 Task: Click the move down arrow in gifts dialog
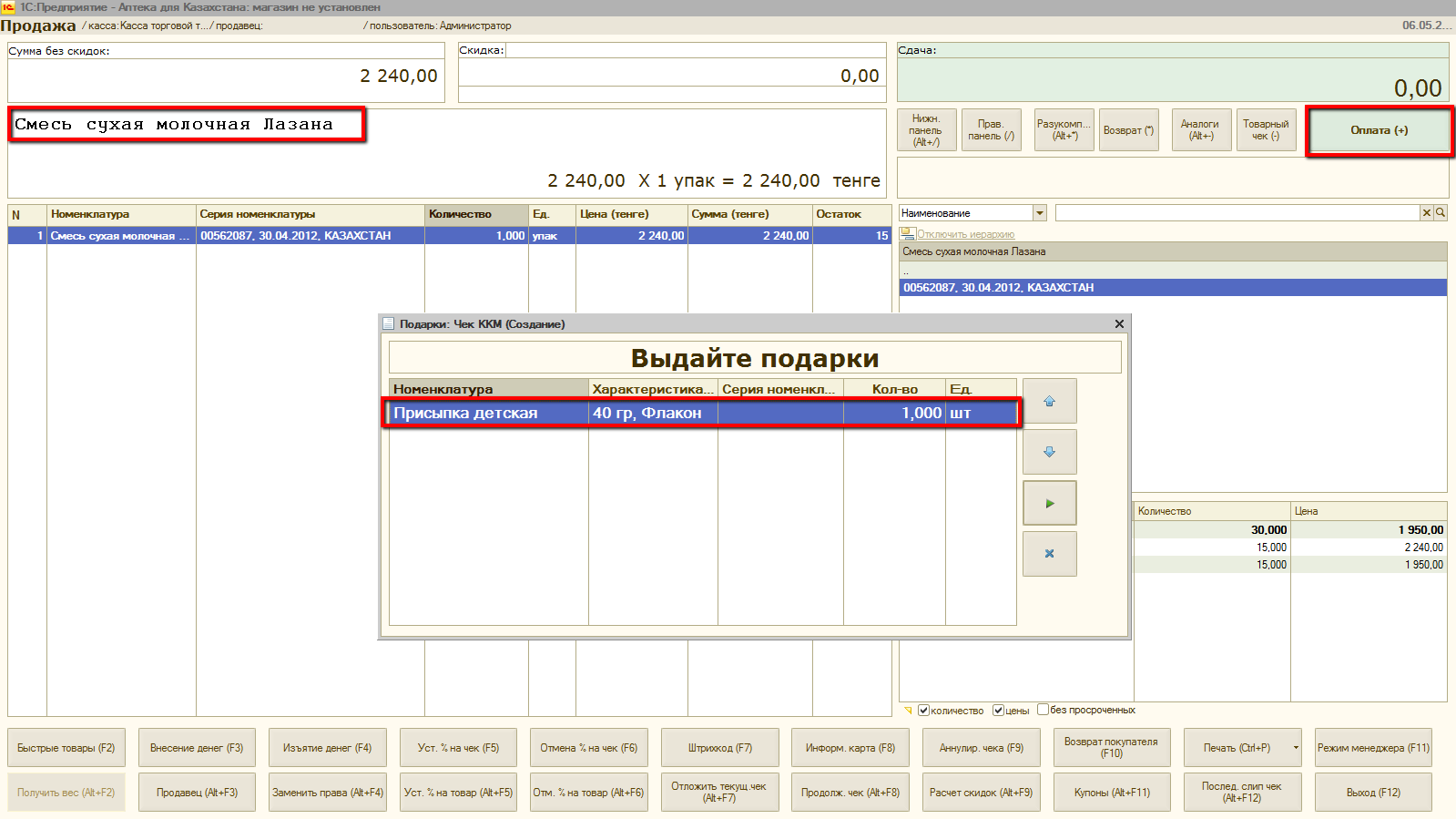point(1049,452)
